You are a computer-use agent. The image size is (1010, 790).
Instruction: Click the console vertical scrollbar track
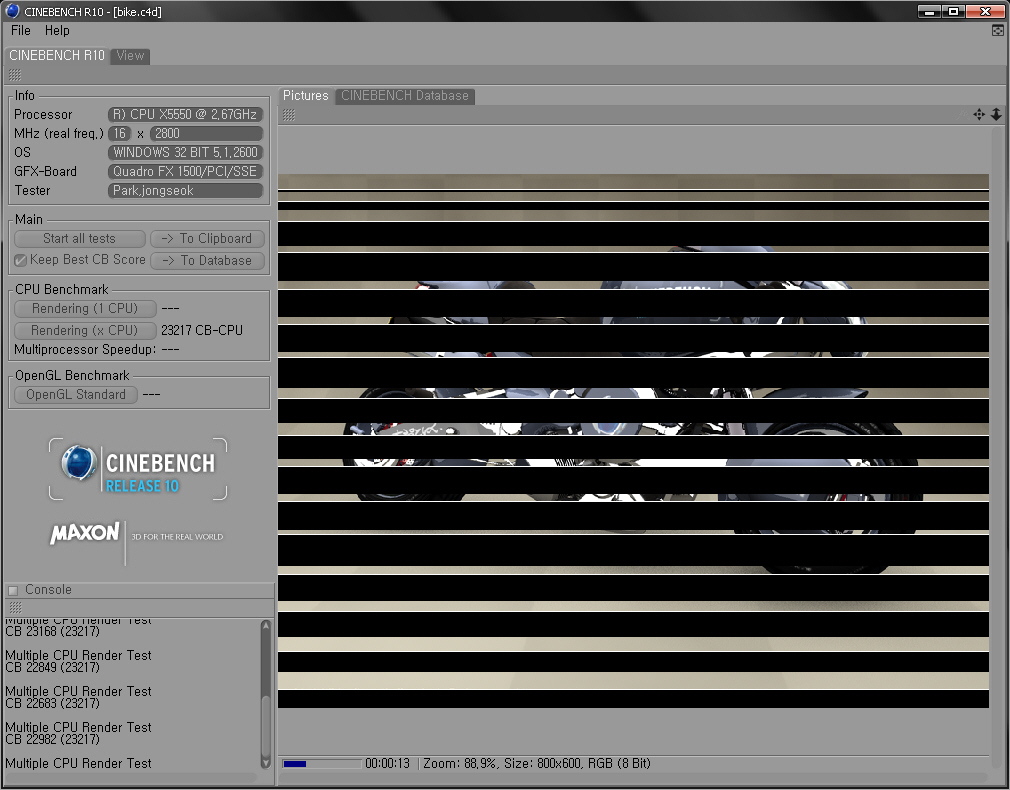tap(265, 694)
